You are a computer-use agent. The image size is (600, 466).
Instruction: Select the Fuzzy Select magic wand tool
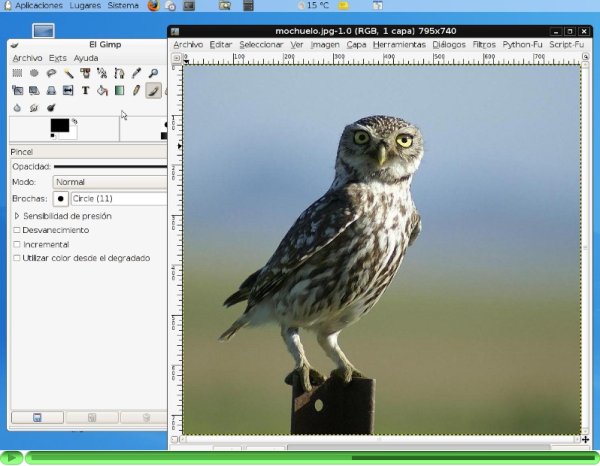pyautogui.click(x=68, y=73)
